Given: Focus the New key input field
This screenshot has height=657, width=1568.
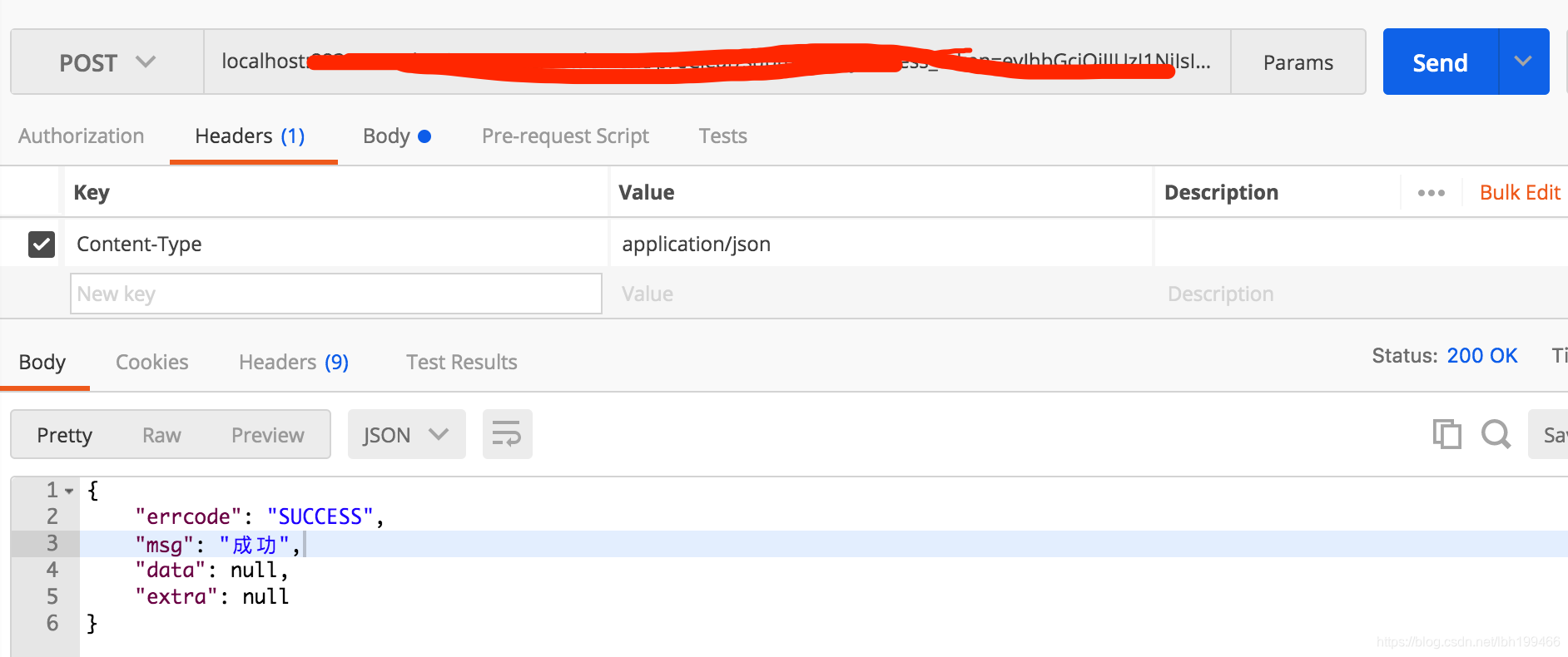Looking at the screenshot, I should [336, 294].
